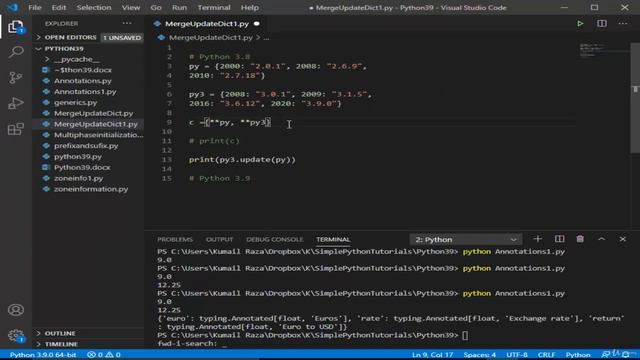
Task: Open Multiphaseinitializatio... file in explorer
Action: [x=98, y=135]
